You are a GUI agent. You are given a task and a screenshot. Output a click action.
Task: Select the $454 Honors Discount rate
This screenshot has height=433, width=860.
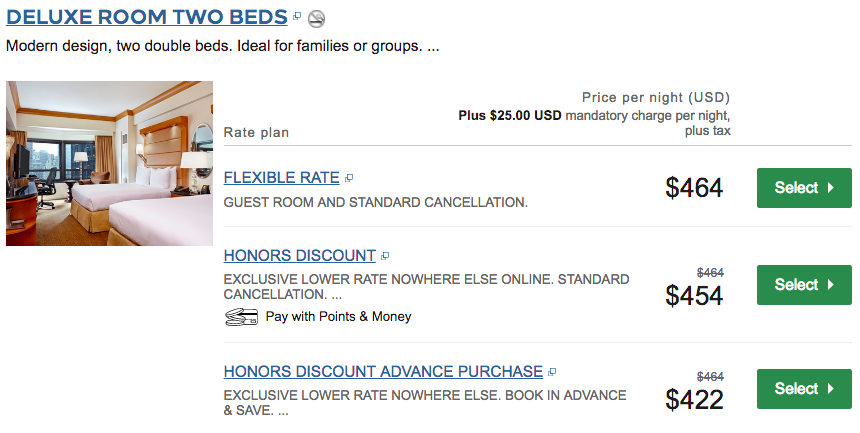[804, 285]
